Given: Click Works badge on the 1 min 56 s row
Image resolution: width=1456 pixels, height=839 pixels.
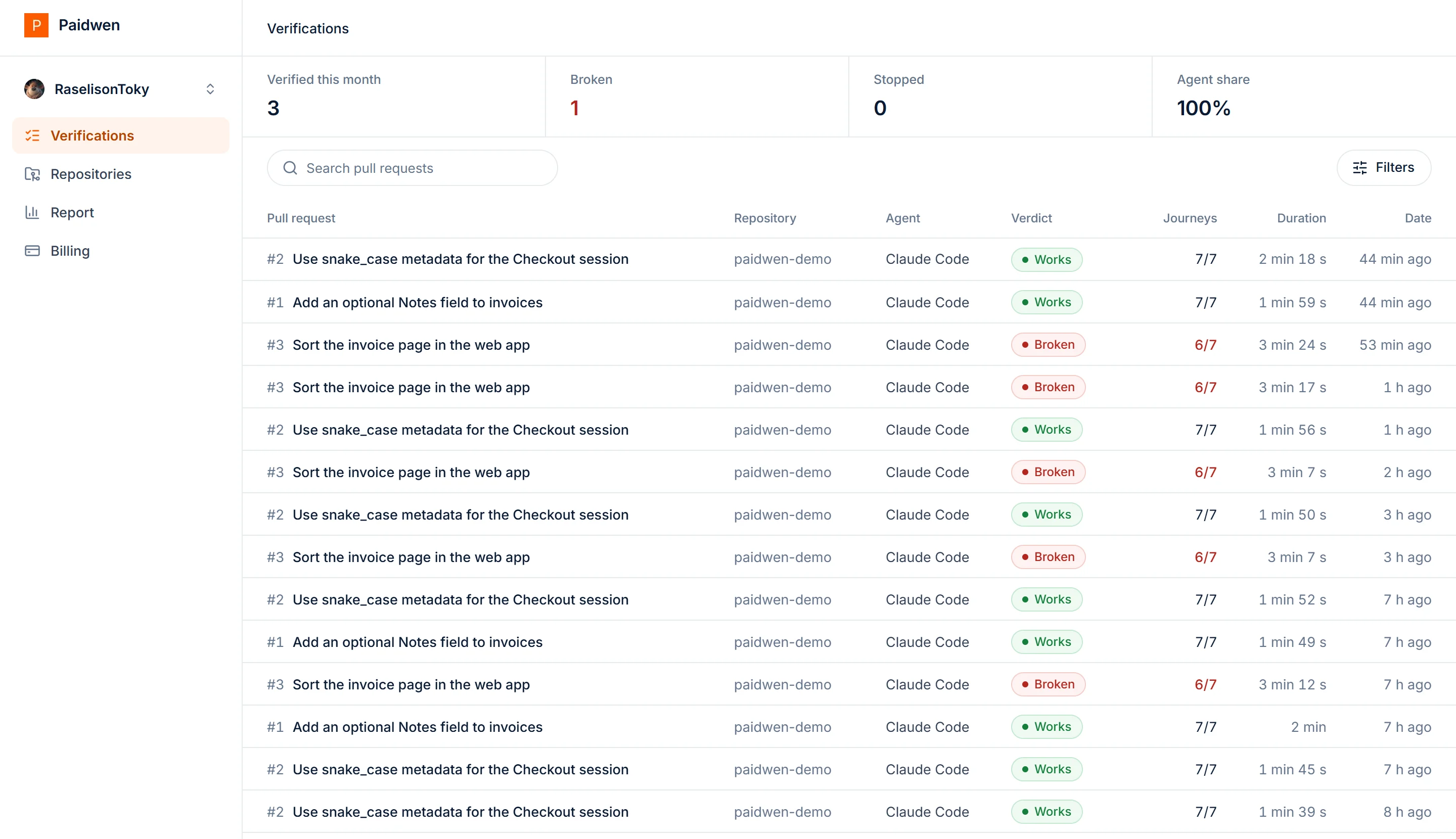Looking at the screenshot, I should tap(1046, 430).
